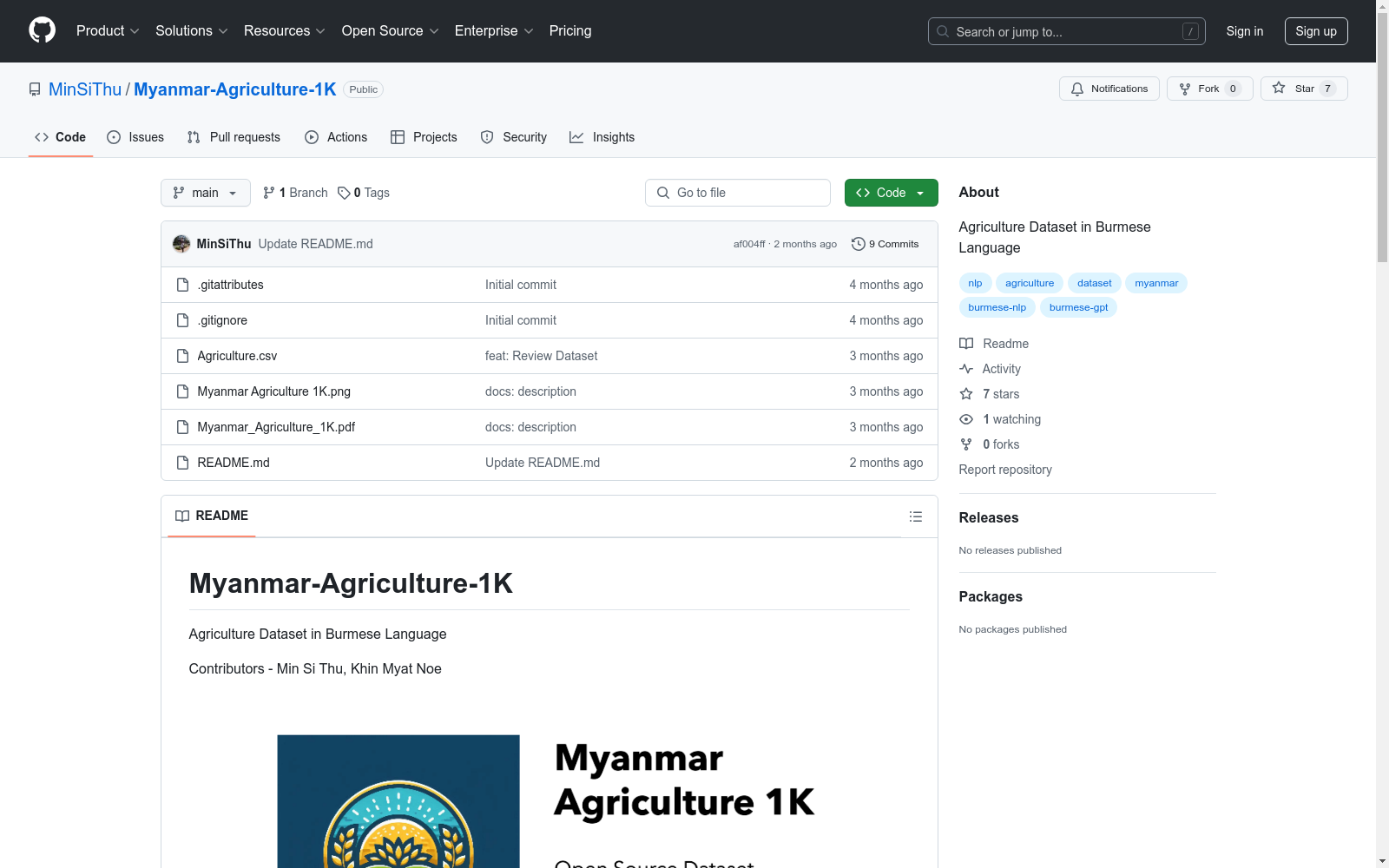Open the Report repository link
Viewport: 1389px width, 868px height.
click(x=1005, y=470)
